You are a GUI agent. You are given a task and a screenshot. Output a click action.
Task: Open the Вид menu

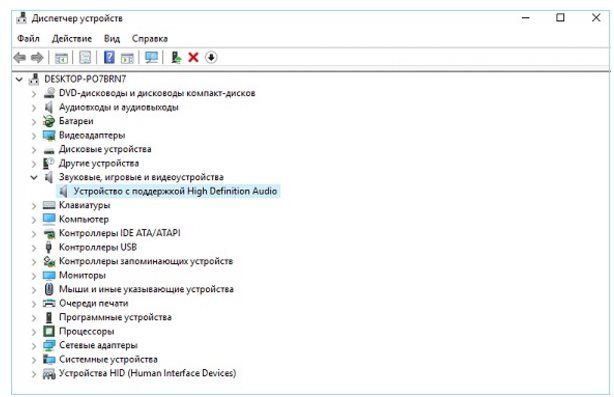[112, 38]
